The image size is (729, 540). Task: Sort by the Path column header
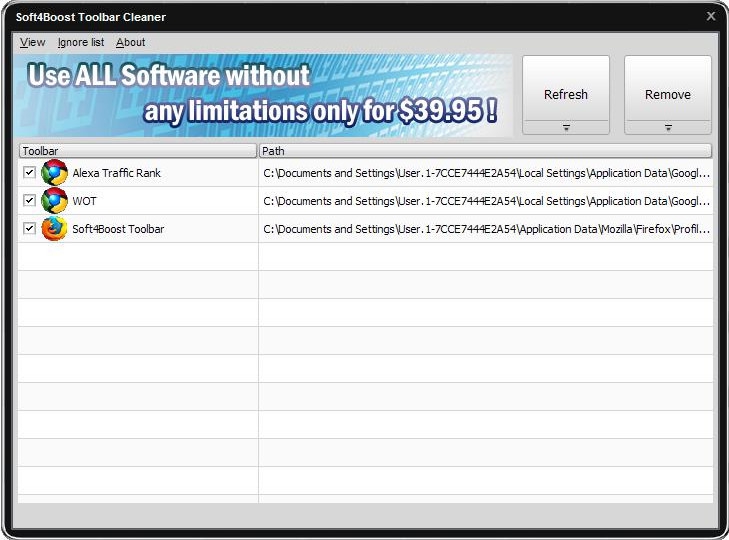[485, 151]
